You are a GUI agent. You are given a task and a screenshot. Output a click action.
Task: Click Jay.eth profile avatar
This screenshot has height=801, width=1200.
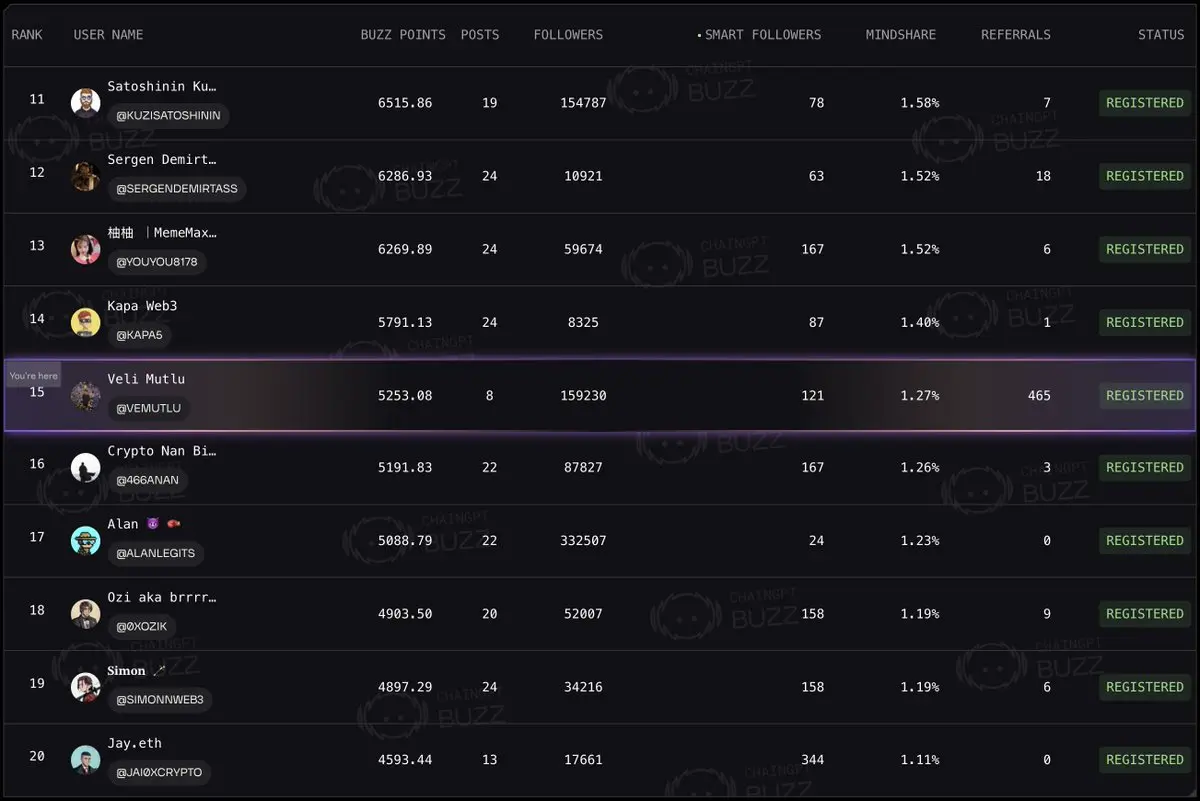coord(86,760)
